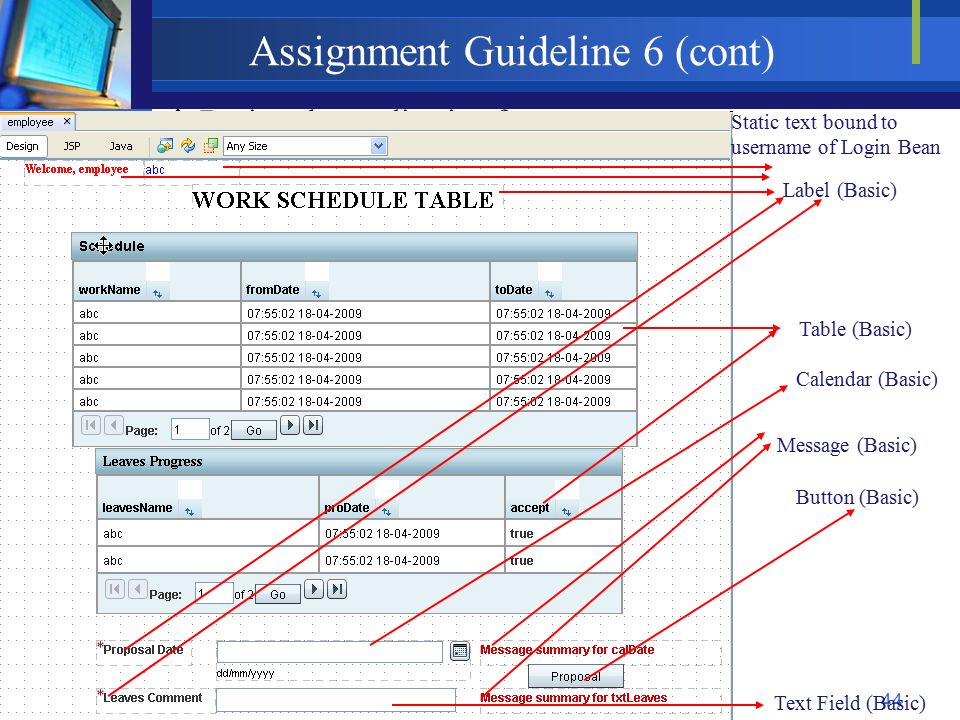960x720 pixels.
Task: Click the preview in browser toolbar icon
Action: [165, 146]
